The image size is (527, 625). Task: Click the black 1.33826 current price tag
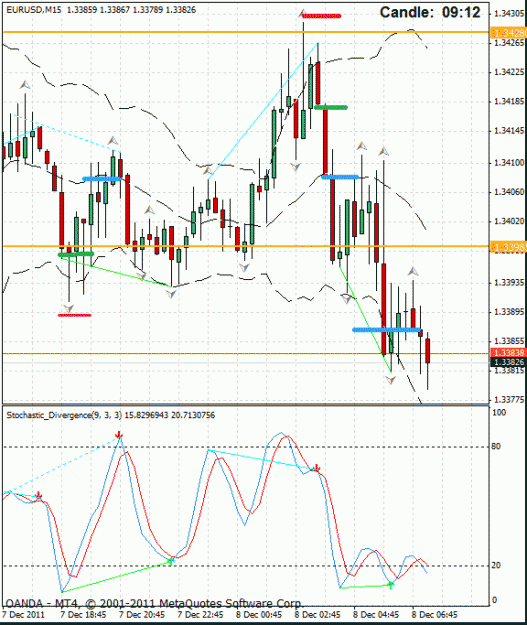click(x=509, y=362)
